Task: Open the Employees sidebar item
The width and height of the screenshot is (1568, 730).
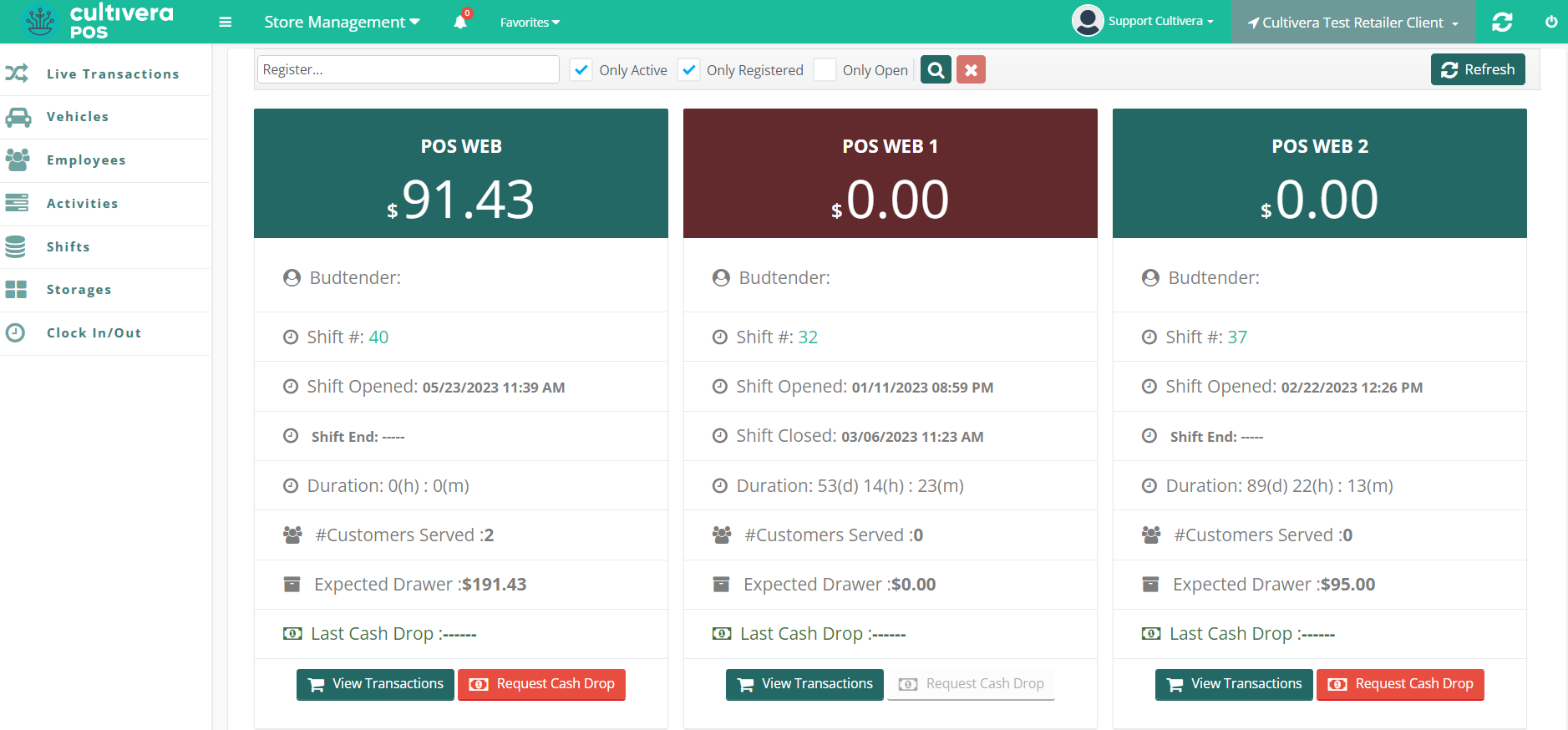Action: 86,160
